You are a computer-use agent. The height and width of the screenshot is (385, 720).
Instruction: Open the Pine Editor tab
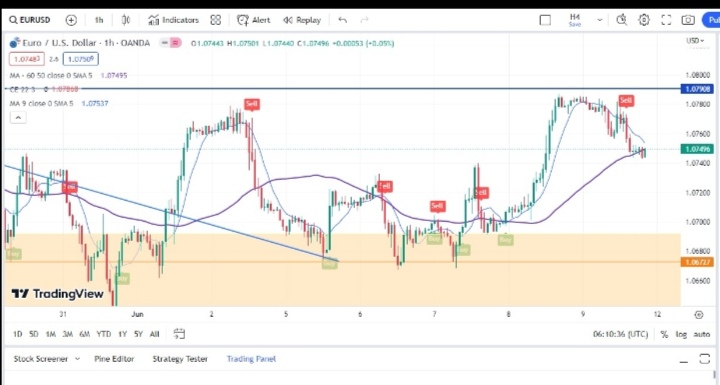114,359
